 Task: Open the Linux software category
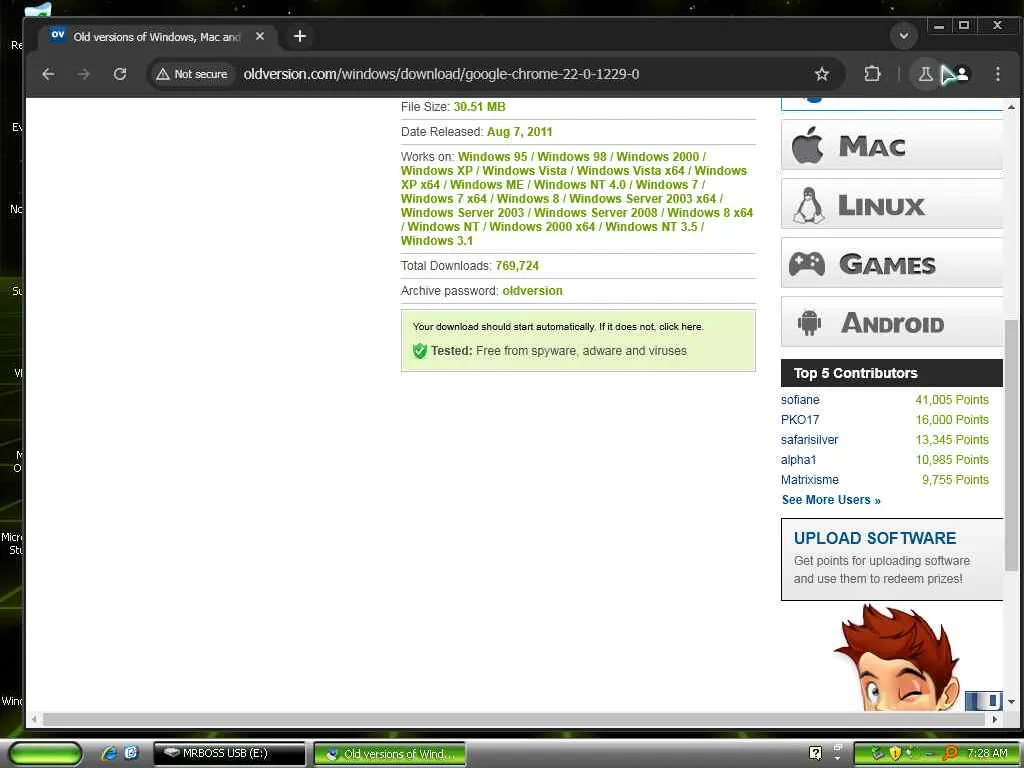pos(892,204)
